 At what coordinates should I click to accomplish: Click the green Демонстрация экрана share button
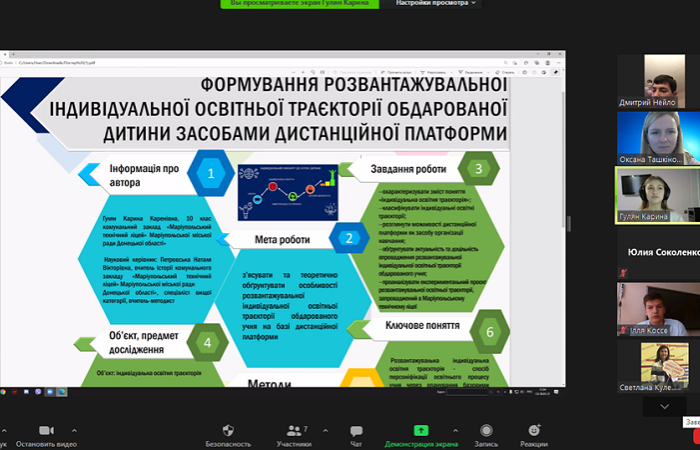[x=421, y=432]
